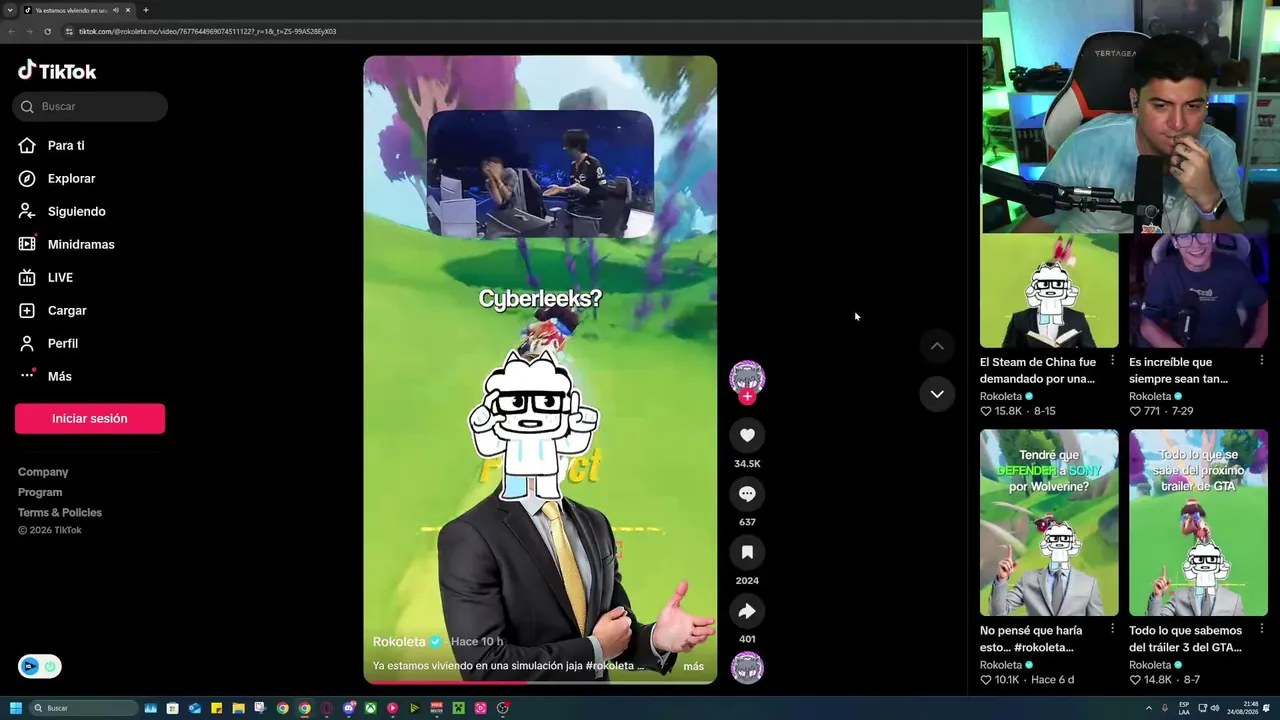Like the video showing 771 likes
Image resolution: width=1280 pixels, height=720 pixels.
[1135, 411]
